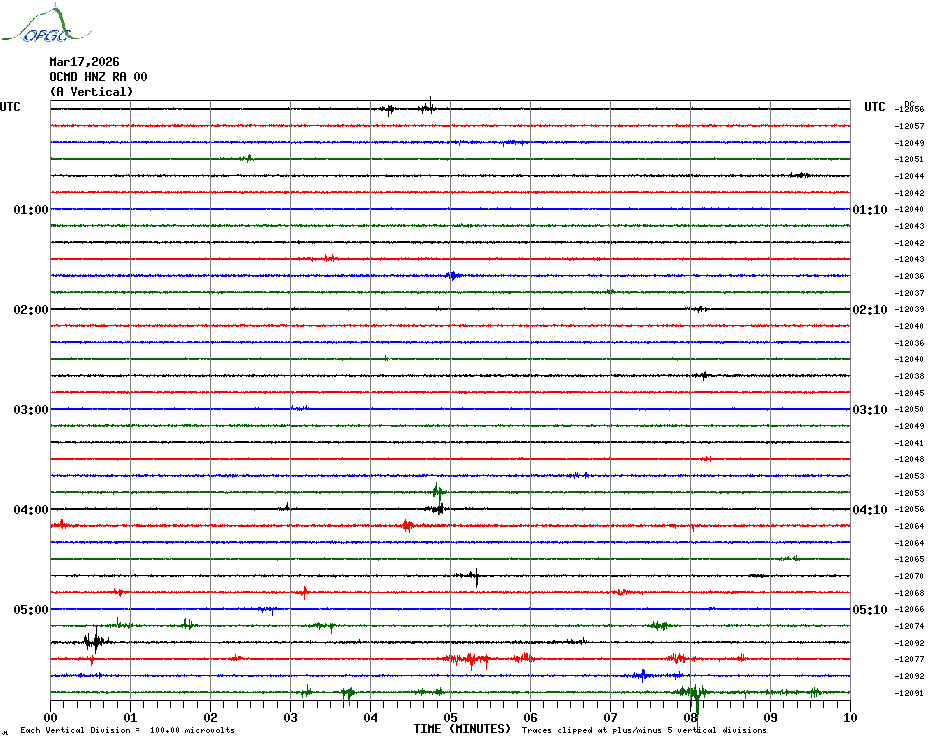Click the OCMD HNZ RA 00 station label

pyautogui.click(x=98, y=77)
